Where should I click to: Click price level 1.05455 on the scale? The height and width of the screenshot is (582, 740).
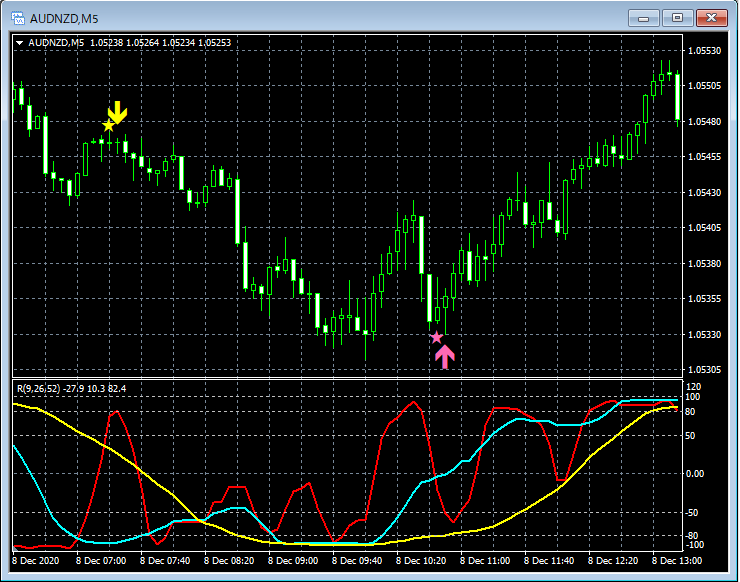[705, 157]
